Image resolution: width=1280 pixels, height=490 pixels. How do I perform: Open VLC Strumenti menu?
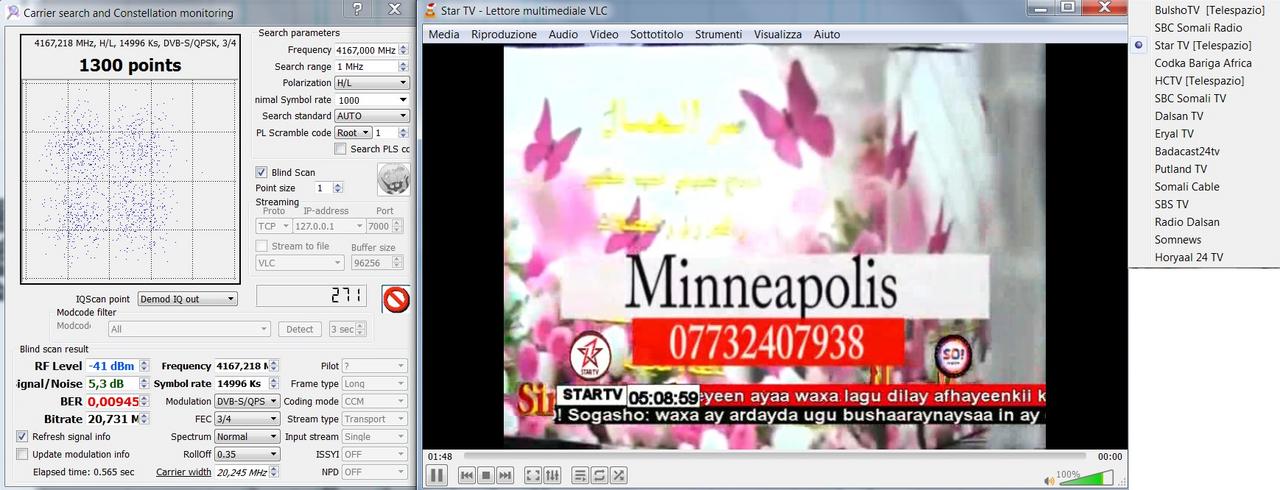pos(719,34)
